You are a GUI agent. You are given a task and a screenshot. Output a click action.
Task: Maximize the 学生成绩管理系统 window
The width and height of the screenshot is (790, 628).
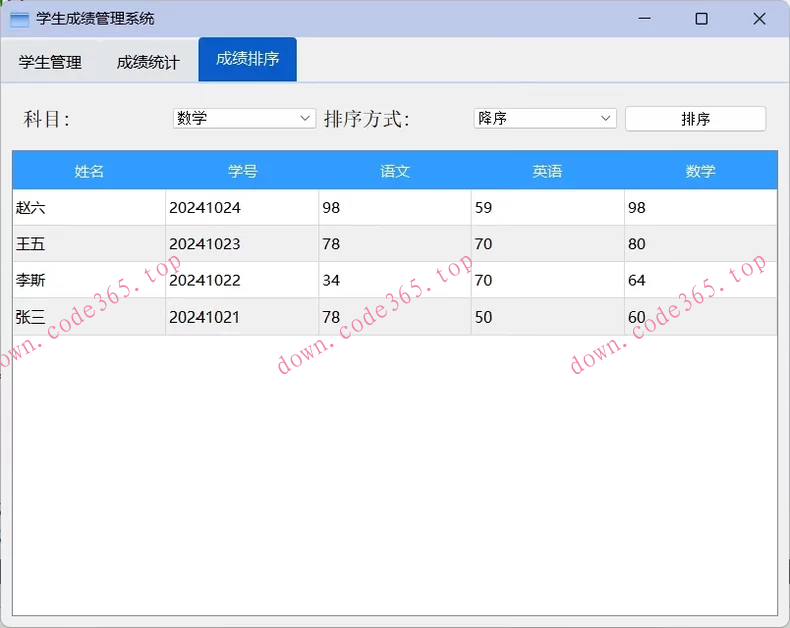(701, 19)
